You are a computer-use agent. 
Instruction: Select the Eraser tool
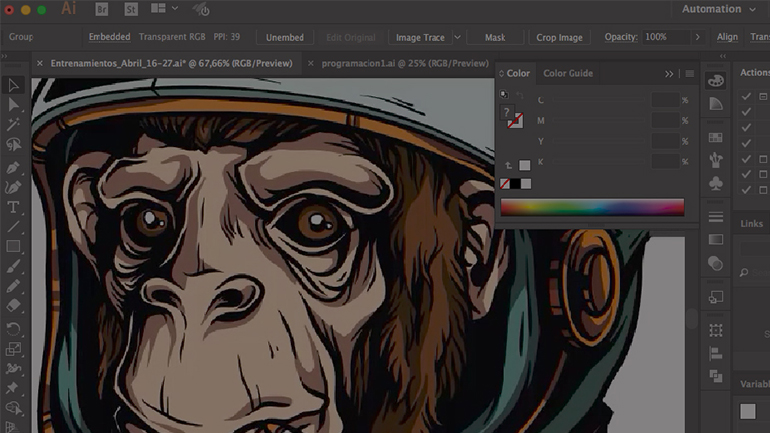[x=13, y=305]
